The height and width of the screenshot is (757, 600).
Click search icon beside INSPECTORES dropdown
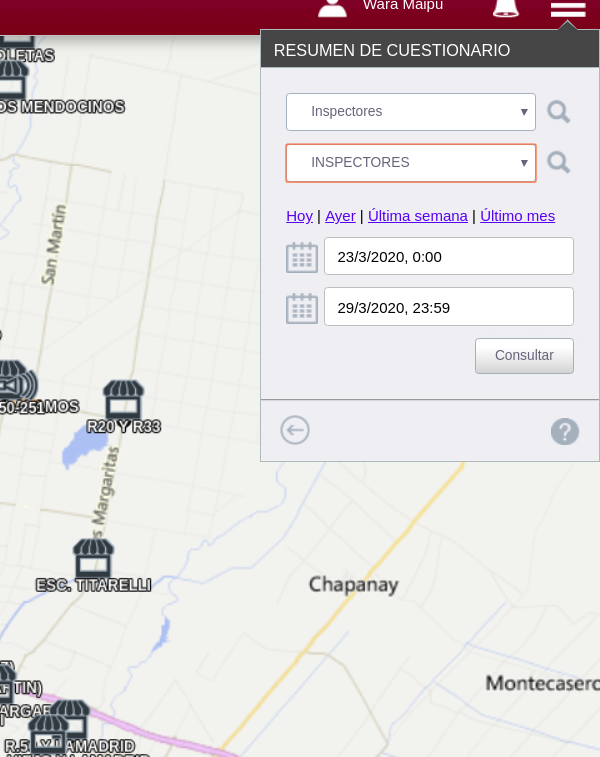click(559, 163)
